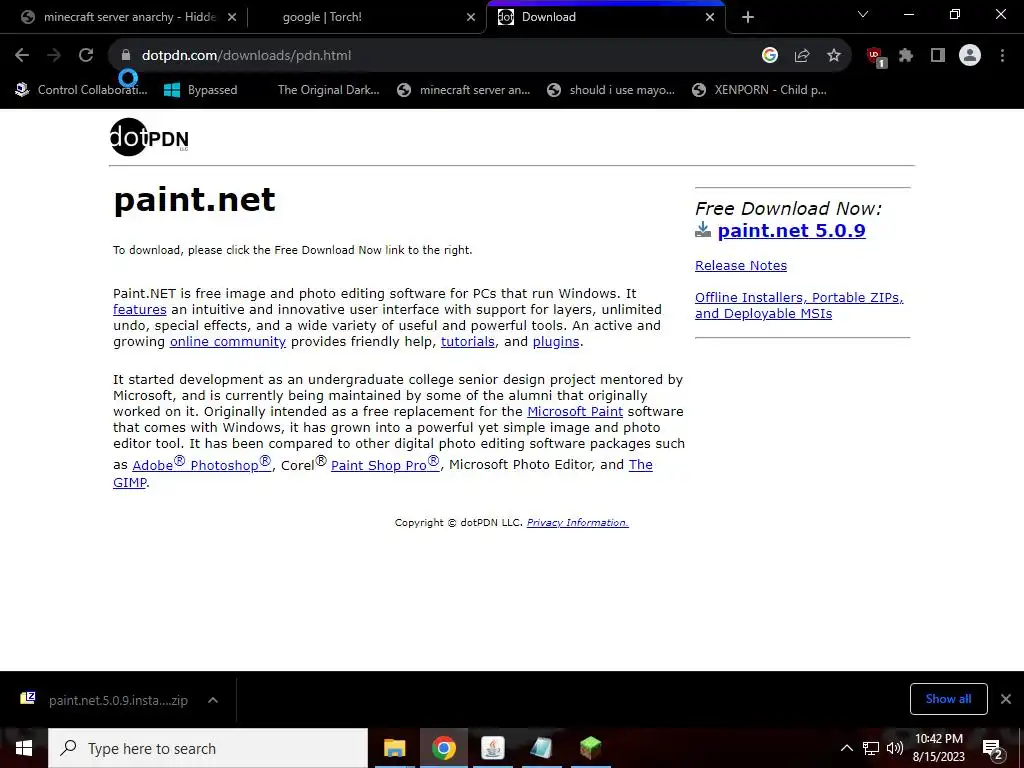Click the download arrow icon beside paint.net 5.0.9
Screen dimensions: 1024x768
point(703,230)
